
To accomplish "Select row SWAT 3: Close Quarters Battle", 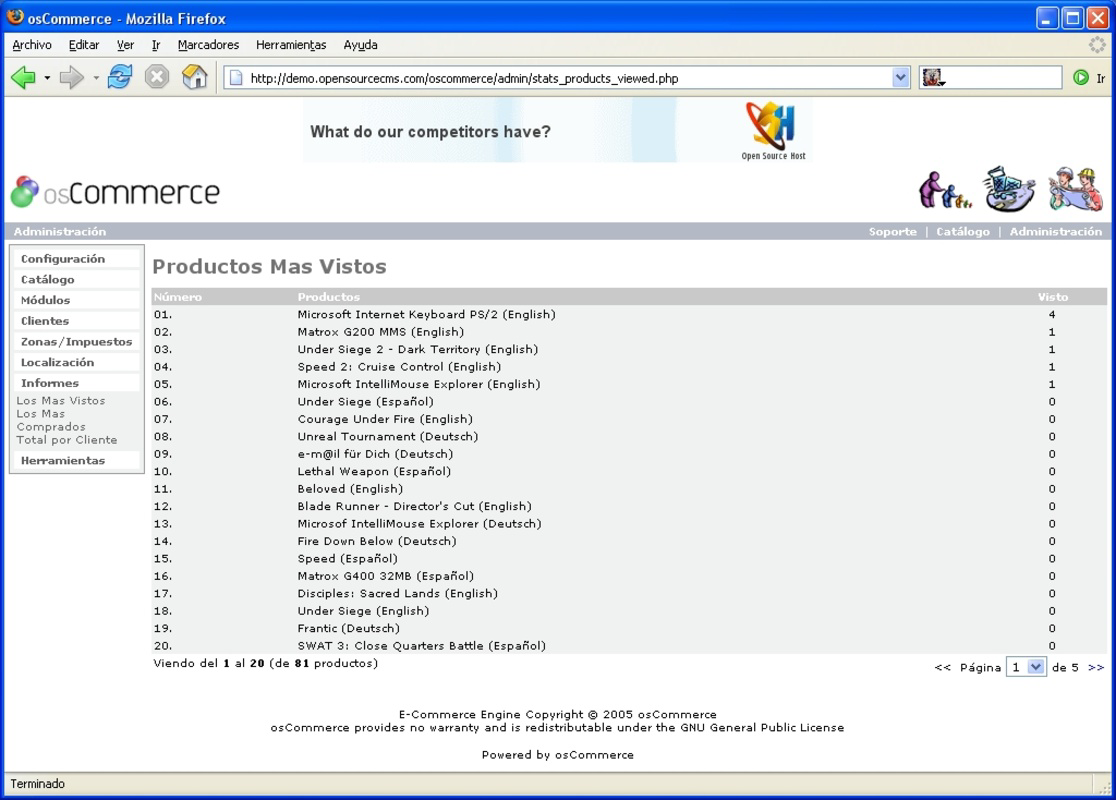I will click(629, 646).
